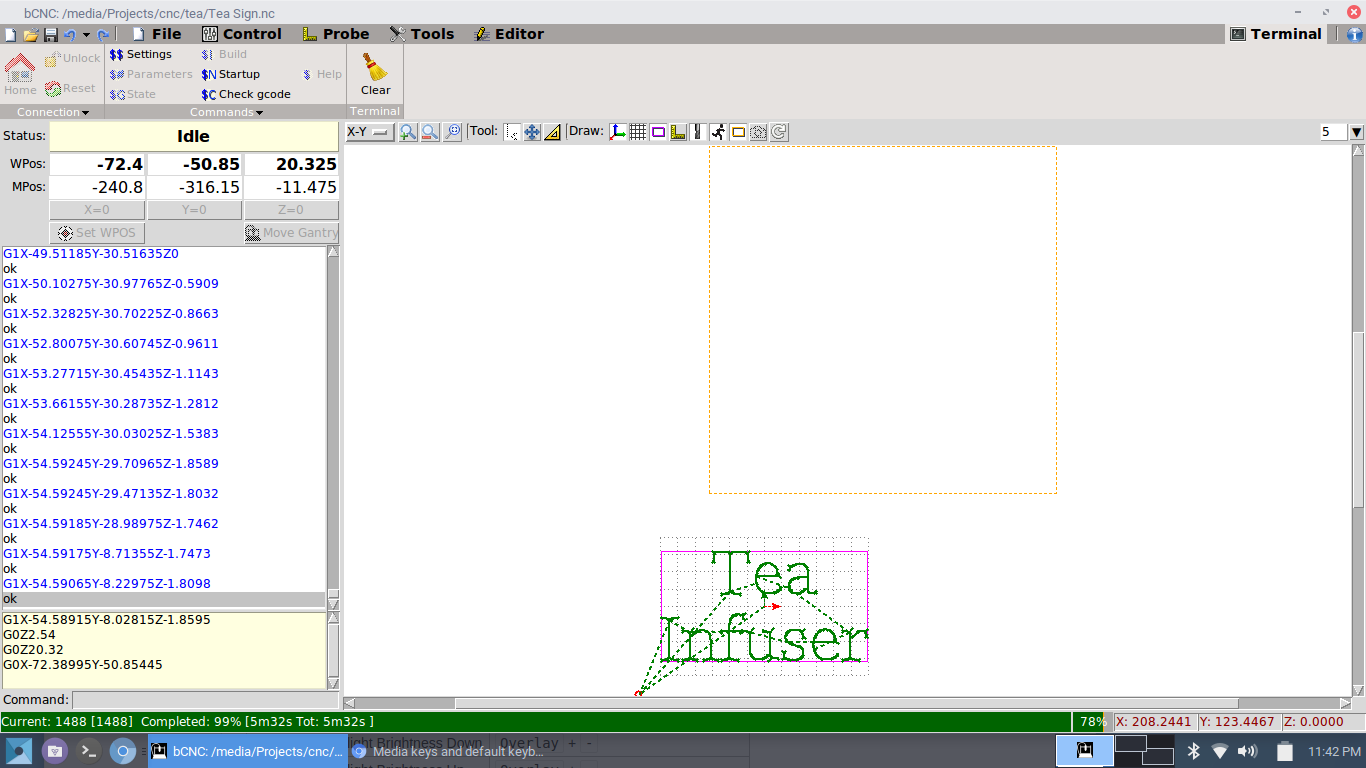Select the Ruler tool icon
The height and width of the screenshot is (768, 1366).
click(x=552, y=132)
